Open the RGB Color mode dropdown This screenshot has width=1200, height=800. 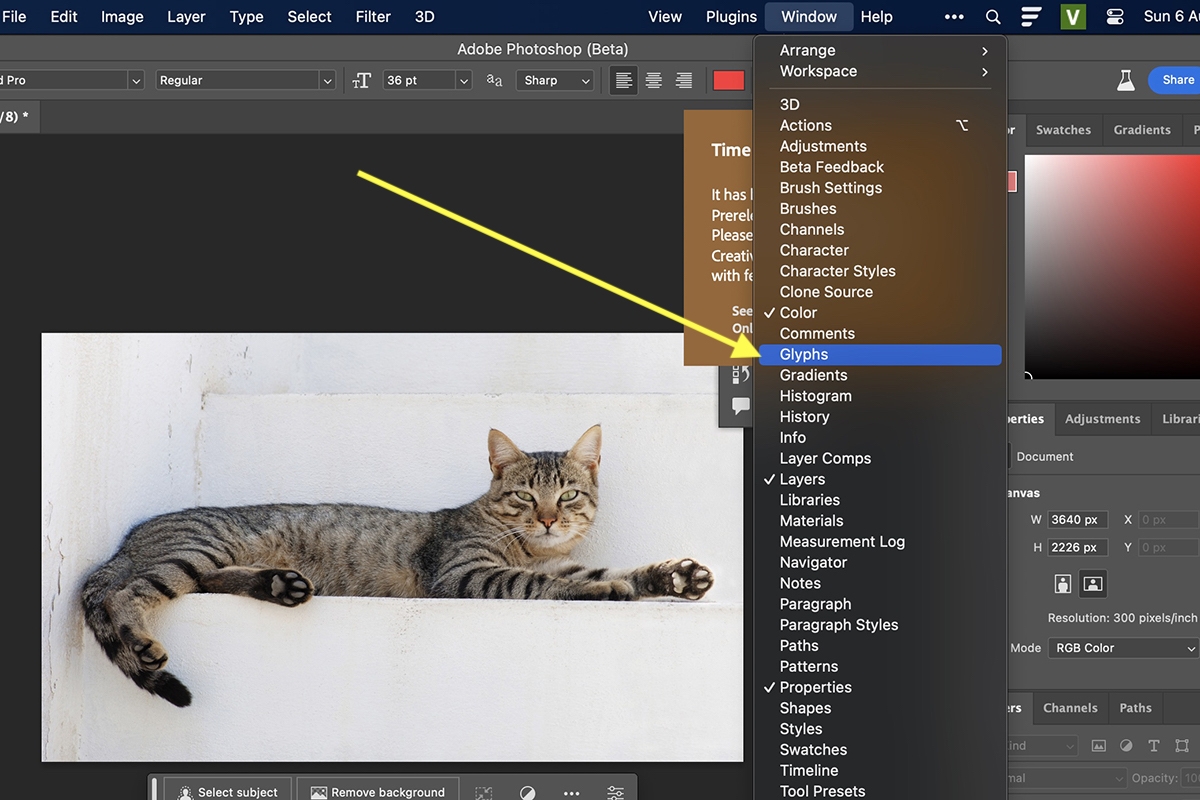click(1124, 648)
